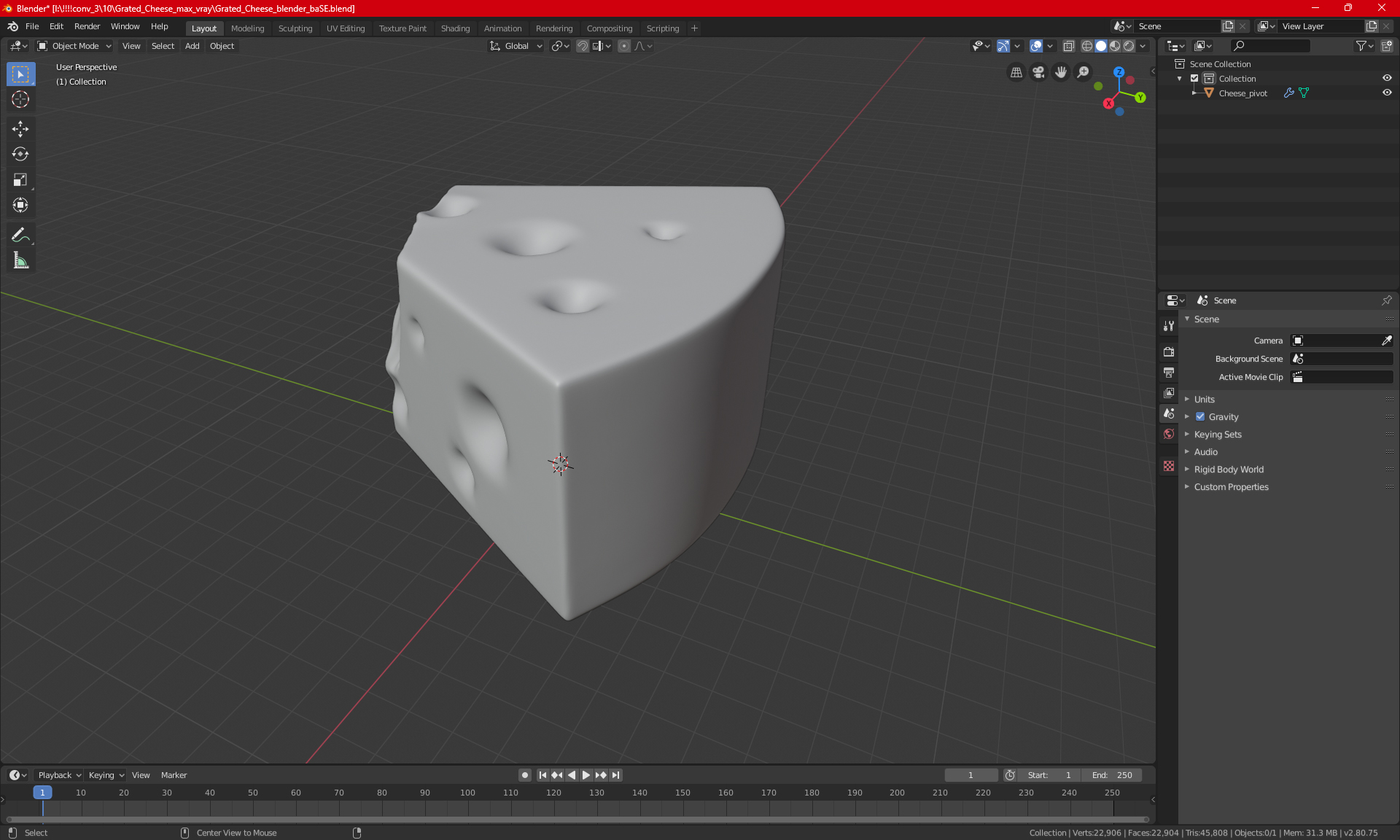Open the Active Tool properties tab
This screenshot has width=1400, height=840.
1169,326
